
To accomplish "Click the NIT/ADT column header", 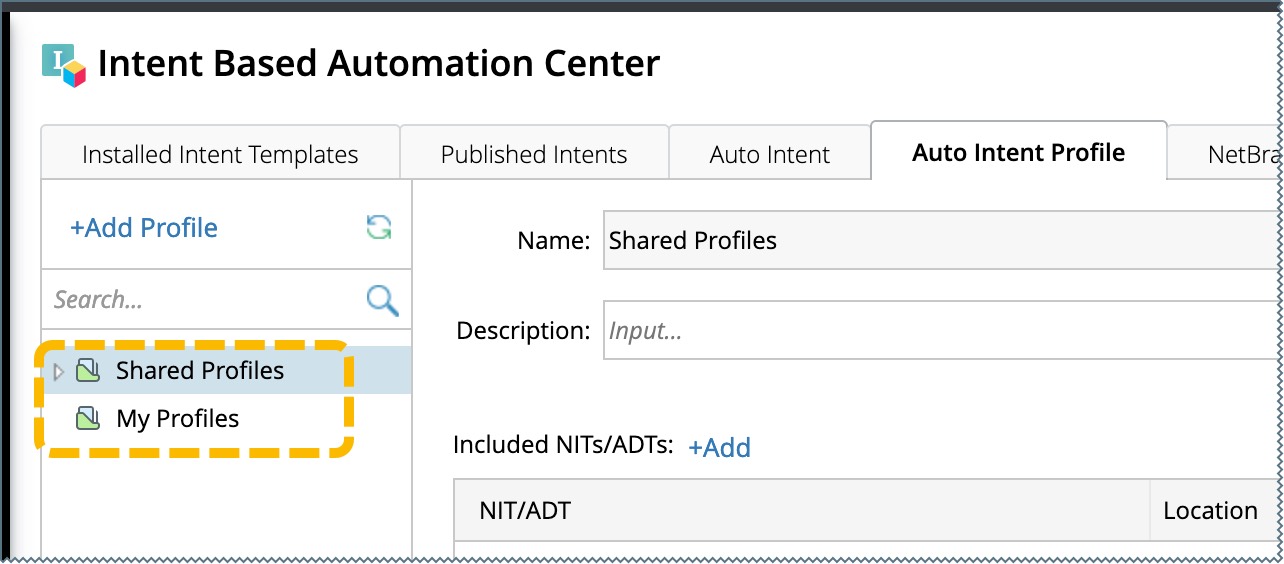I will (800, 511).
